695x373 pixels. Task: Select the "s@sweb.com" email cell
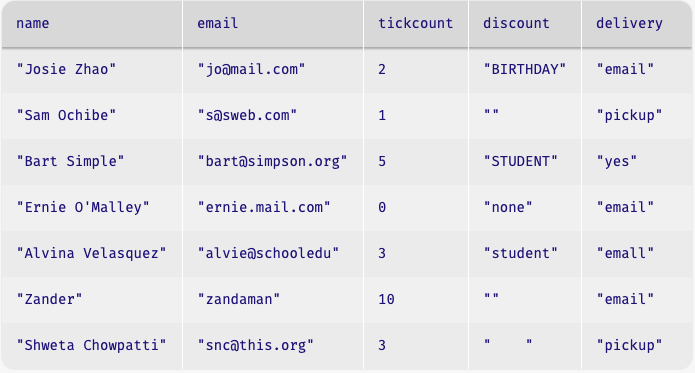click(273, 116)
